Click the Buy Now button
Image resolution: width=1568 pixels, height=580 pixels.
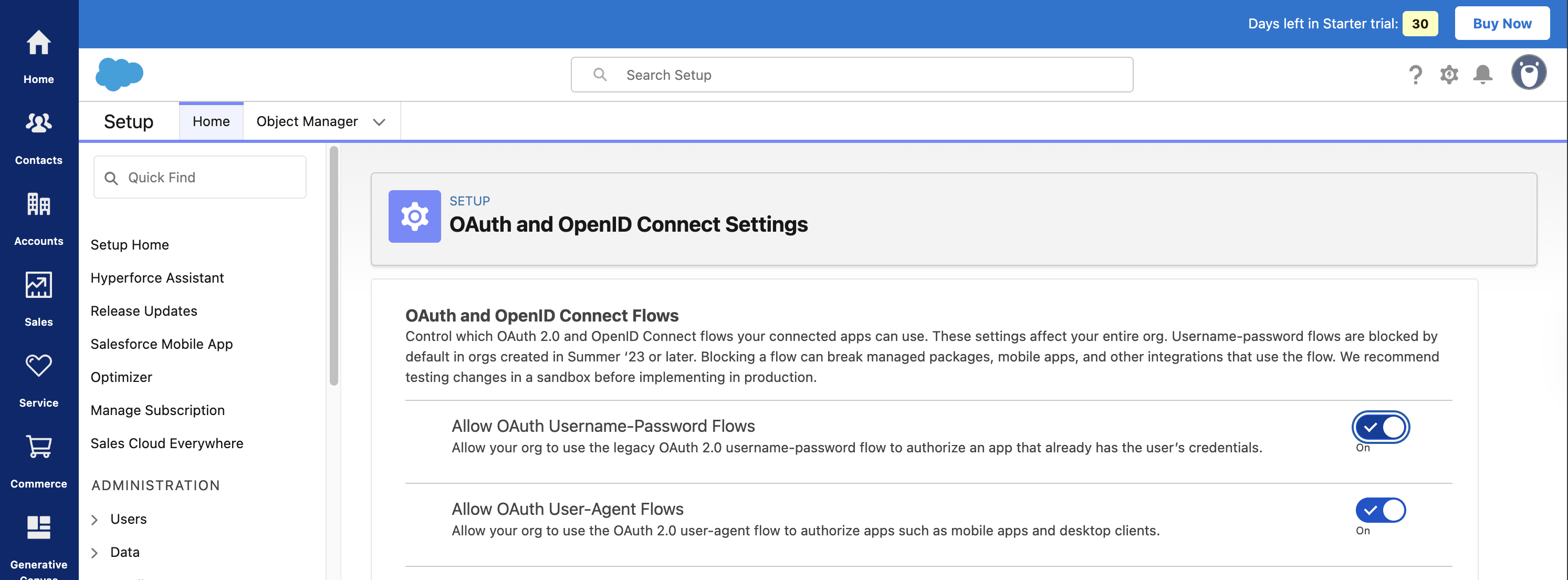pos(1502,24)
